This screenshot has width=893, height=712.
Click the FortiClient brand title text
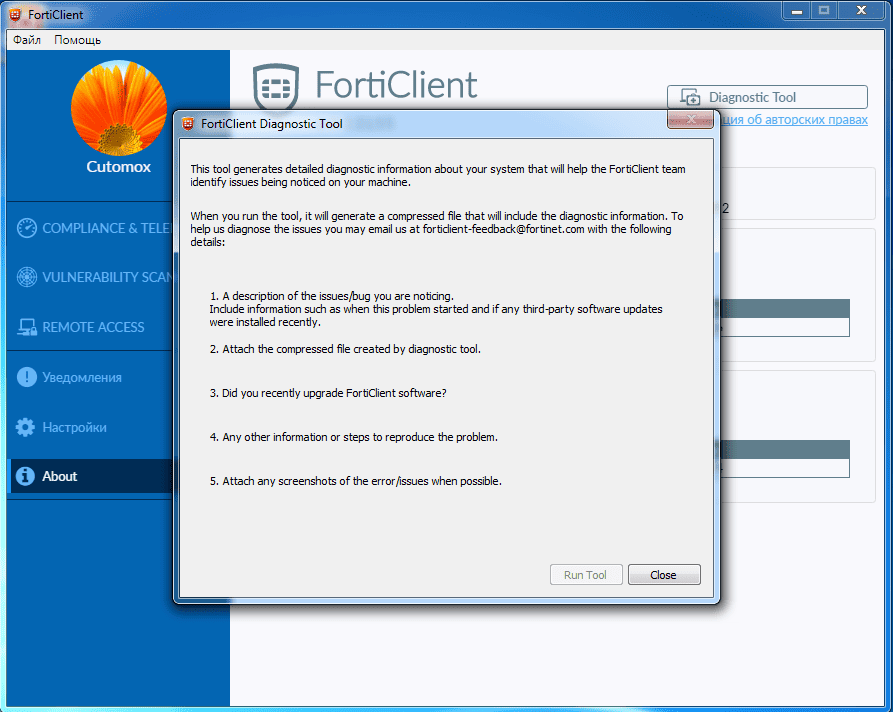[x=396, y=85]
